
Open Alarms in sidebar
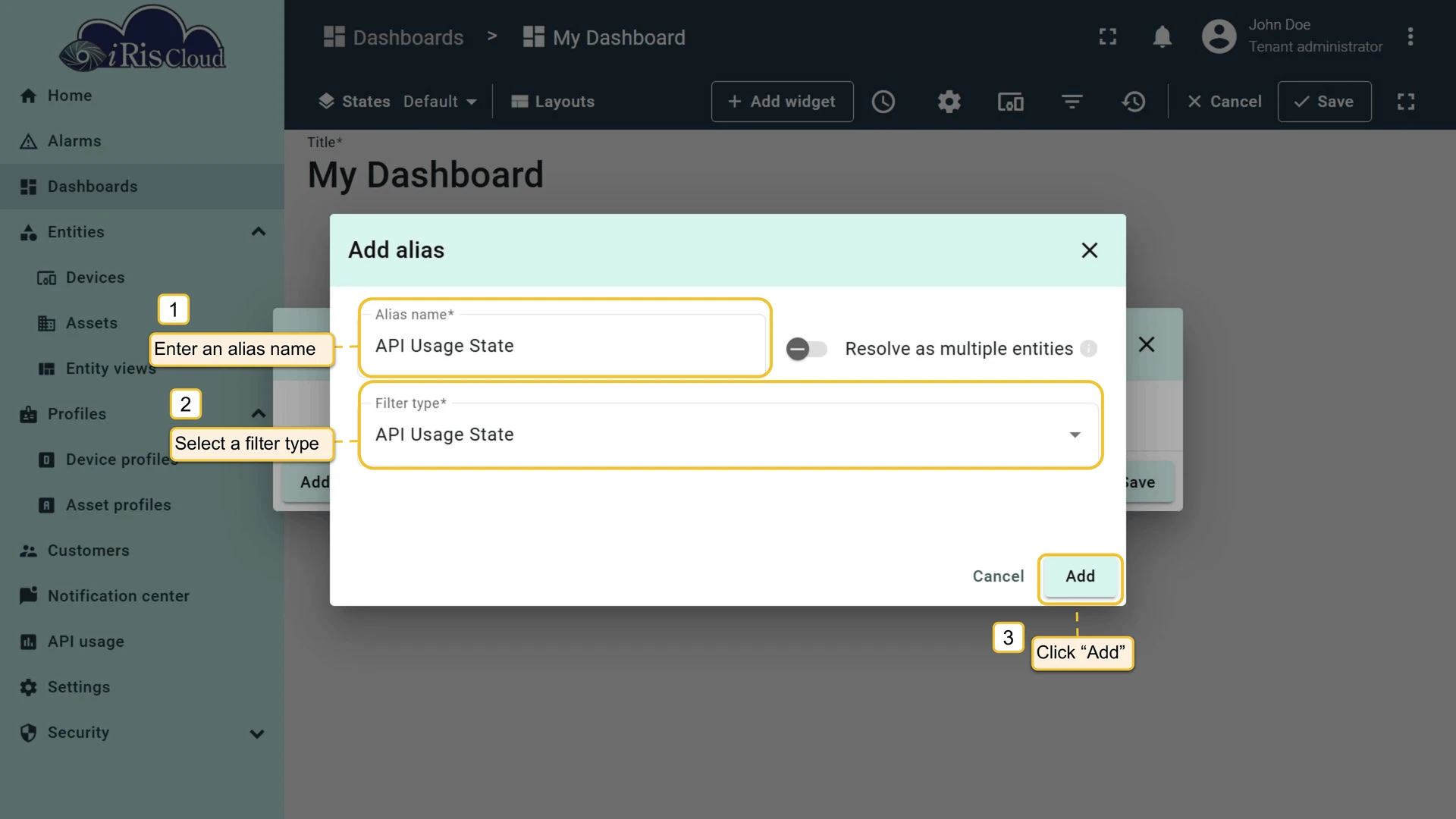click(x=142, y=141)
